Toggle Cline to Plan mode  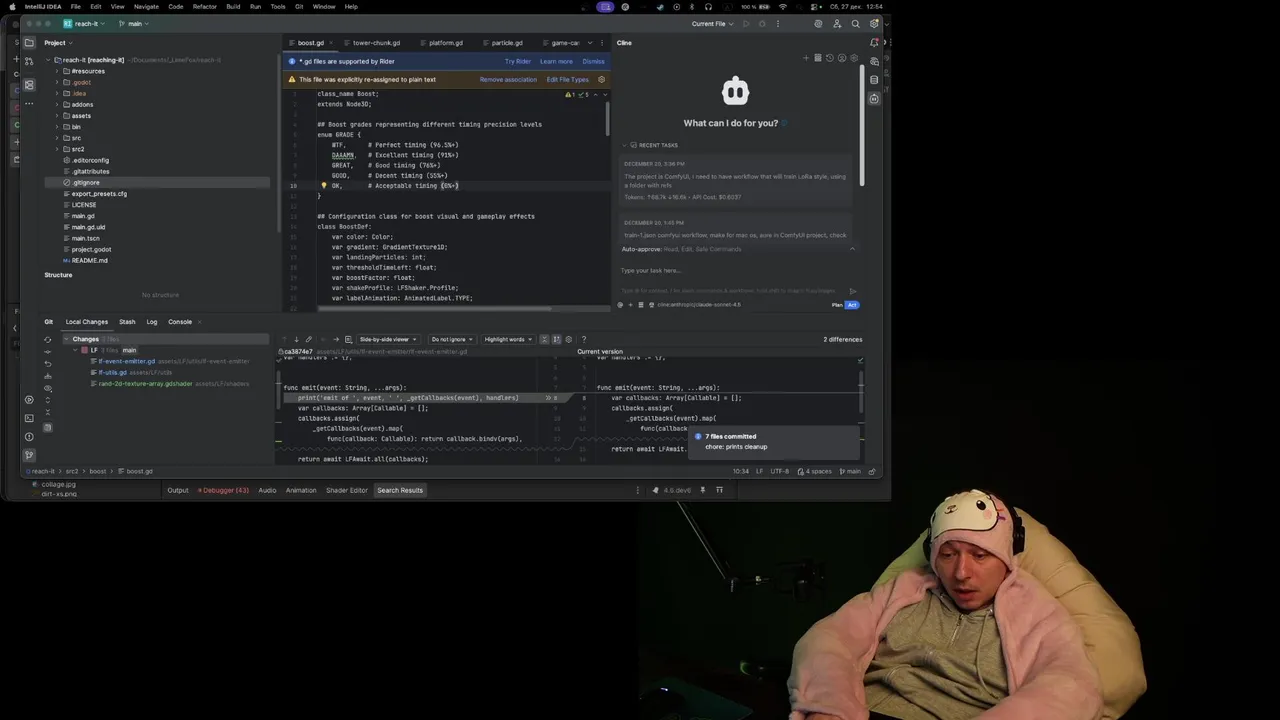837,305
